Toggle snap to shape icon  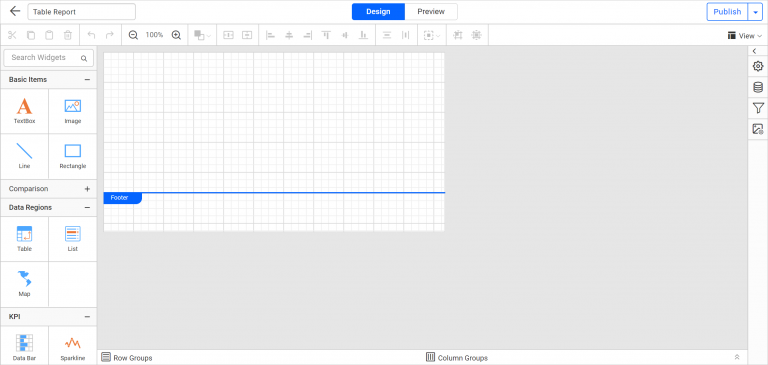476,35
